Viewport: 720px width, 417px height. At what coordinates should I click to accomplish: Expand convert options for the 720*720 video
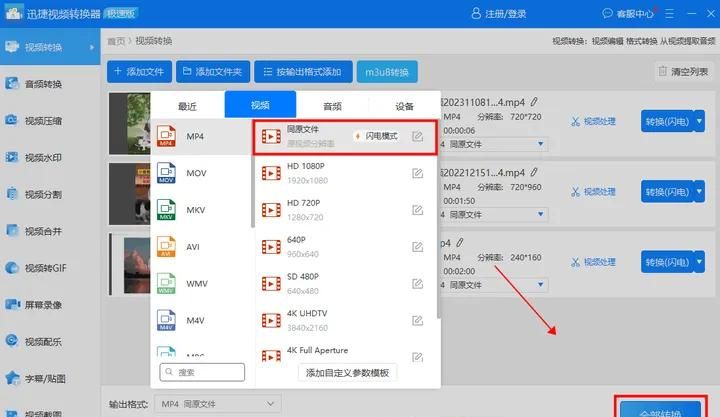(x=699, y=121)
